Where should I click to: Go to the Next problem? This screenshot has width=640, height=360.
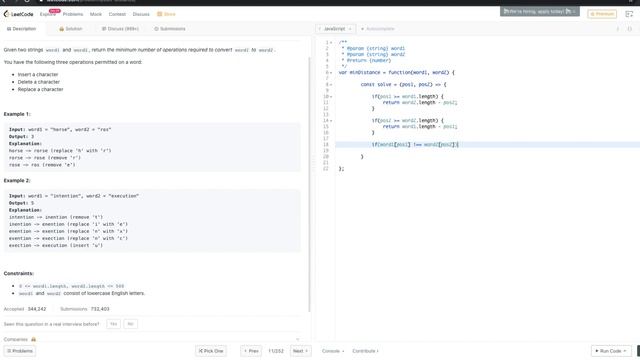[x=300, y=351]
